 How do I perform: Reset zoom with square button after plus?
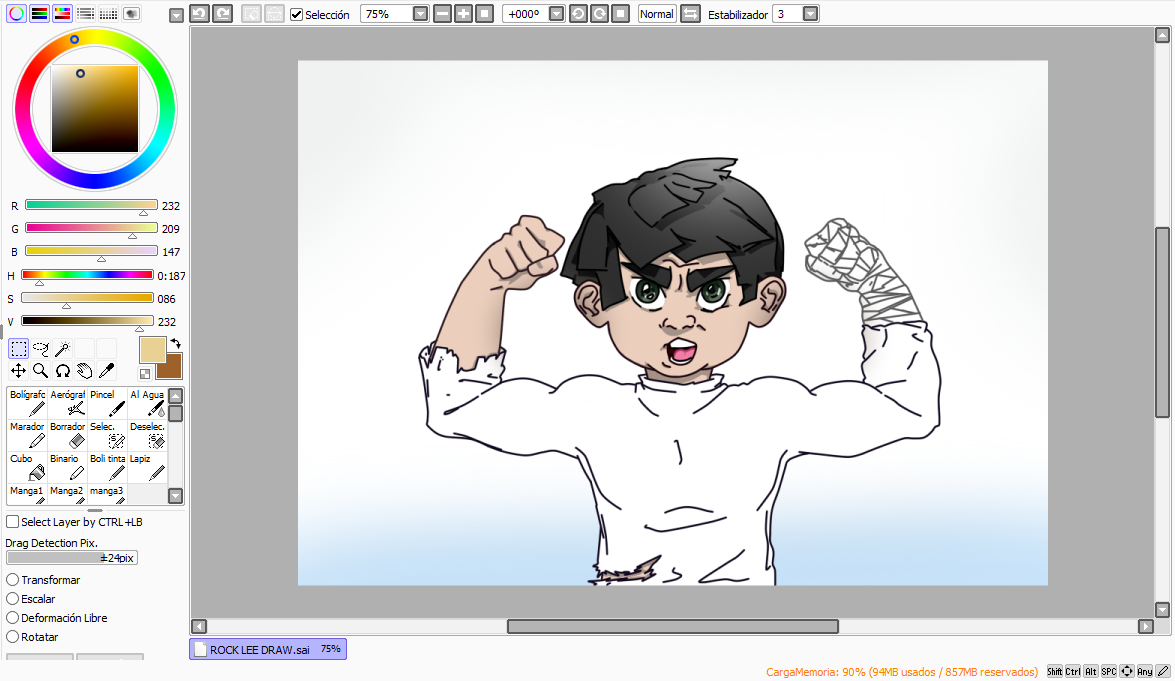[x=485, y=13]
